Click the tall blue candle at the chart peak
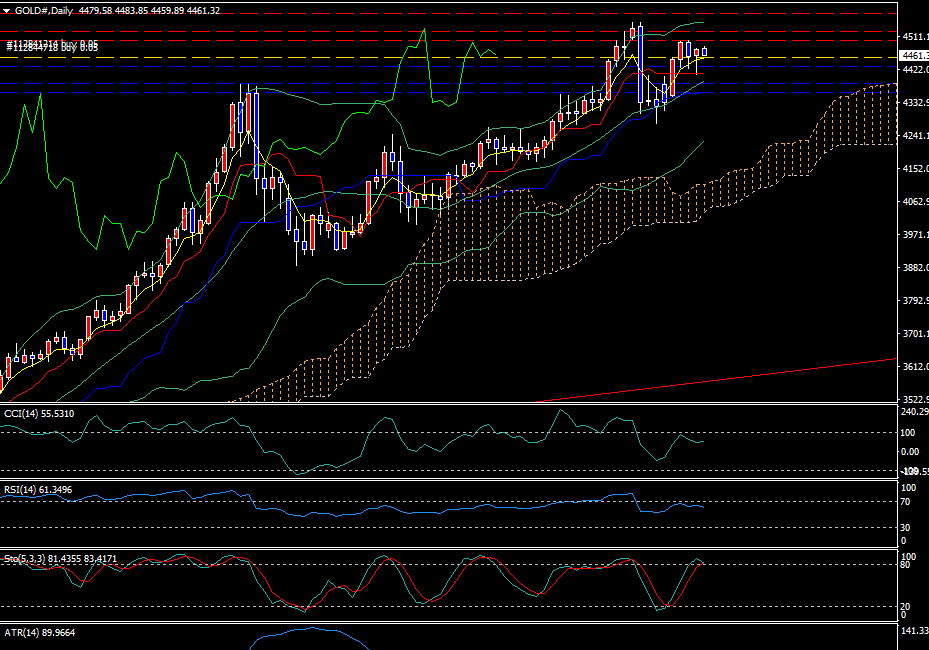Image resolution: width=929 pixels, height=650 pixels. click(640, 65)
